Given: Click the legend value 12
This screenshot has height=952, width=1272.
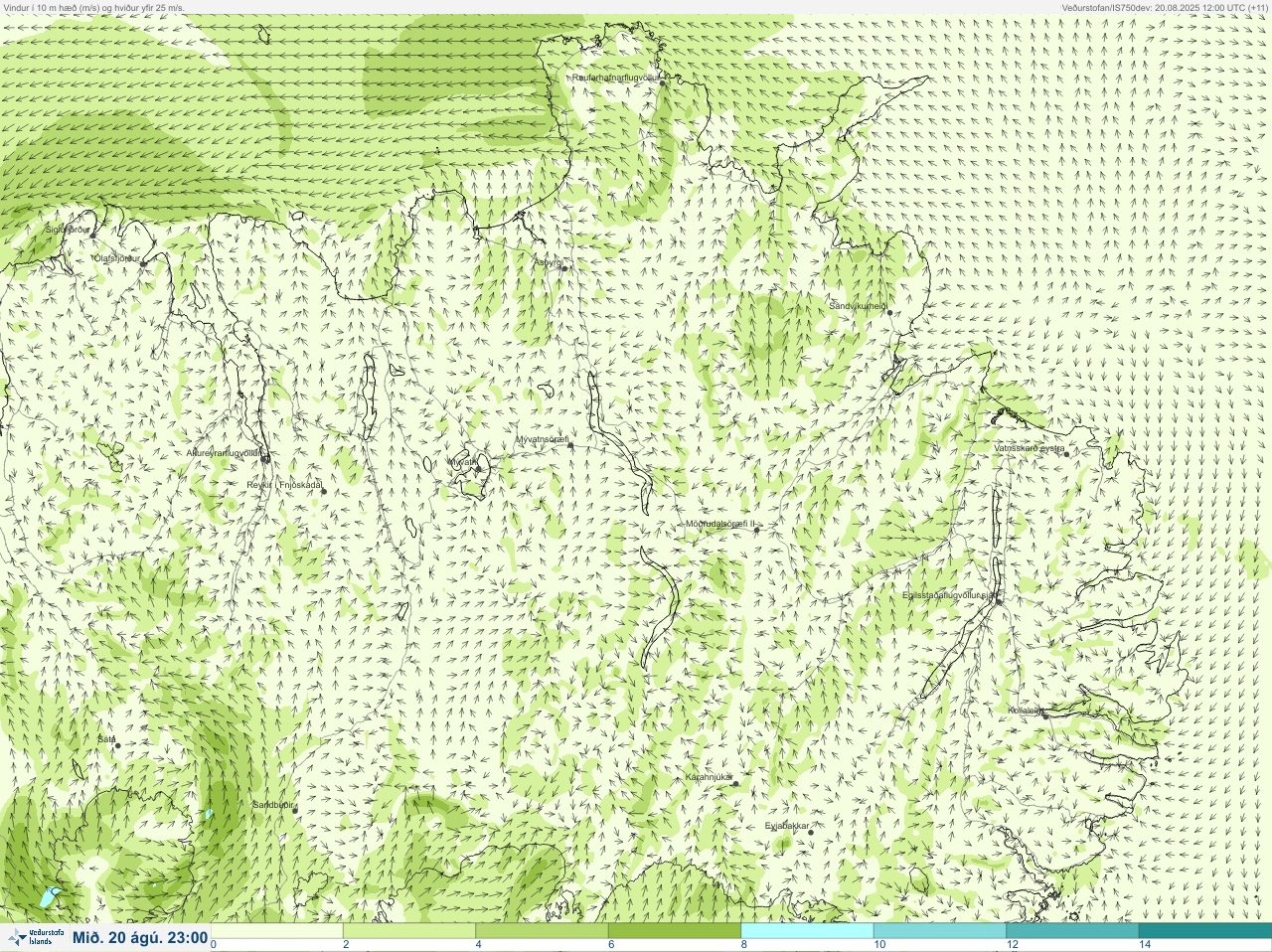Looking at the screenshot, I should click(x=1012, y=944).
